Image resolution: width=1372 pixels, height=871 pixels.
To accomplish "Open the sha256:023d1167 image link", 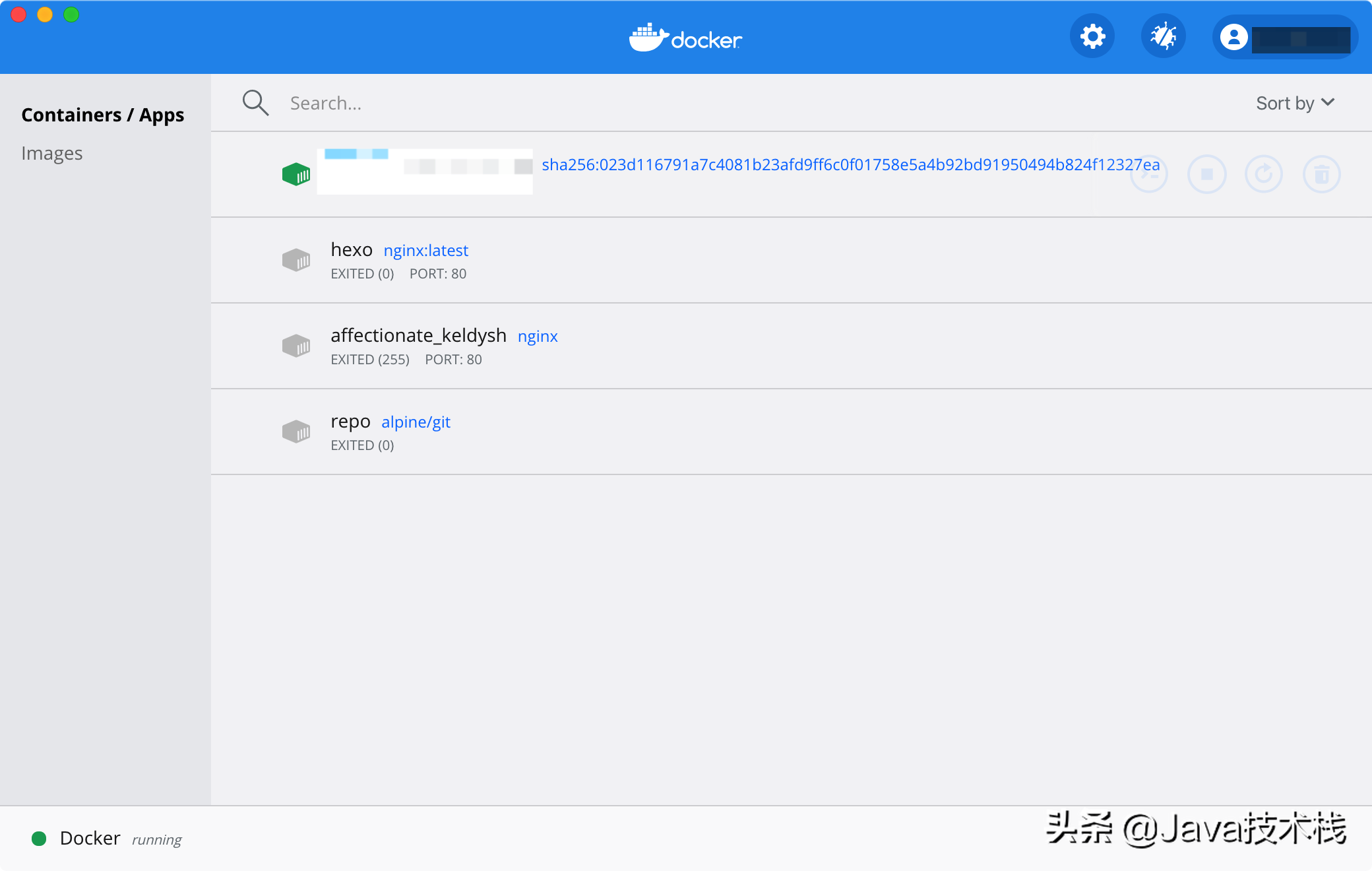I will (851, 165).
